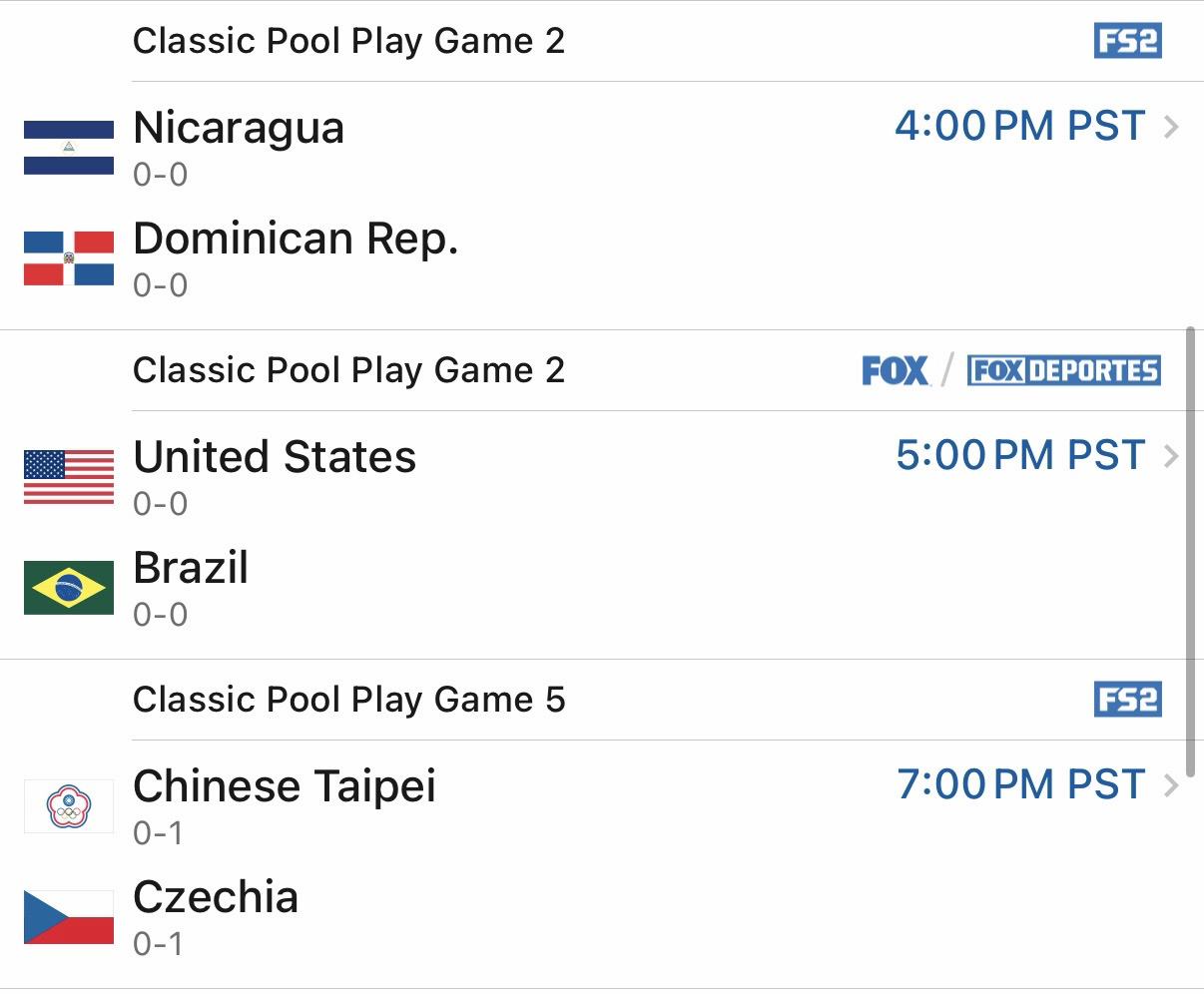Select the Chinese Taipei team name

point(285,786)
